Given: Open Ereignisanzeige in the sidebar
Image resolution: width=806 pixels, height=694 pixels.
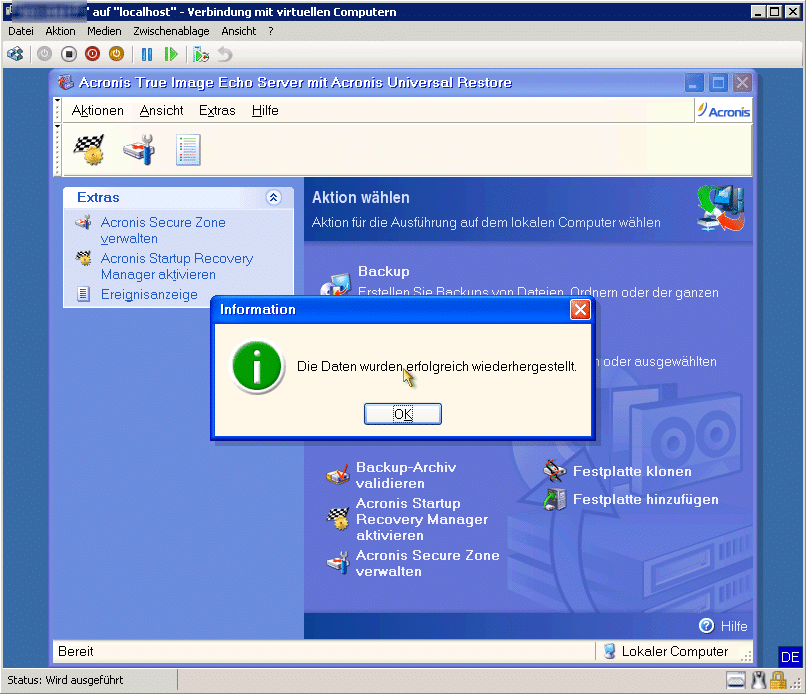Looking at the screenshot, I should pyautogui.click(x=149, y=295).
